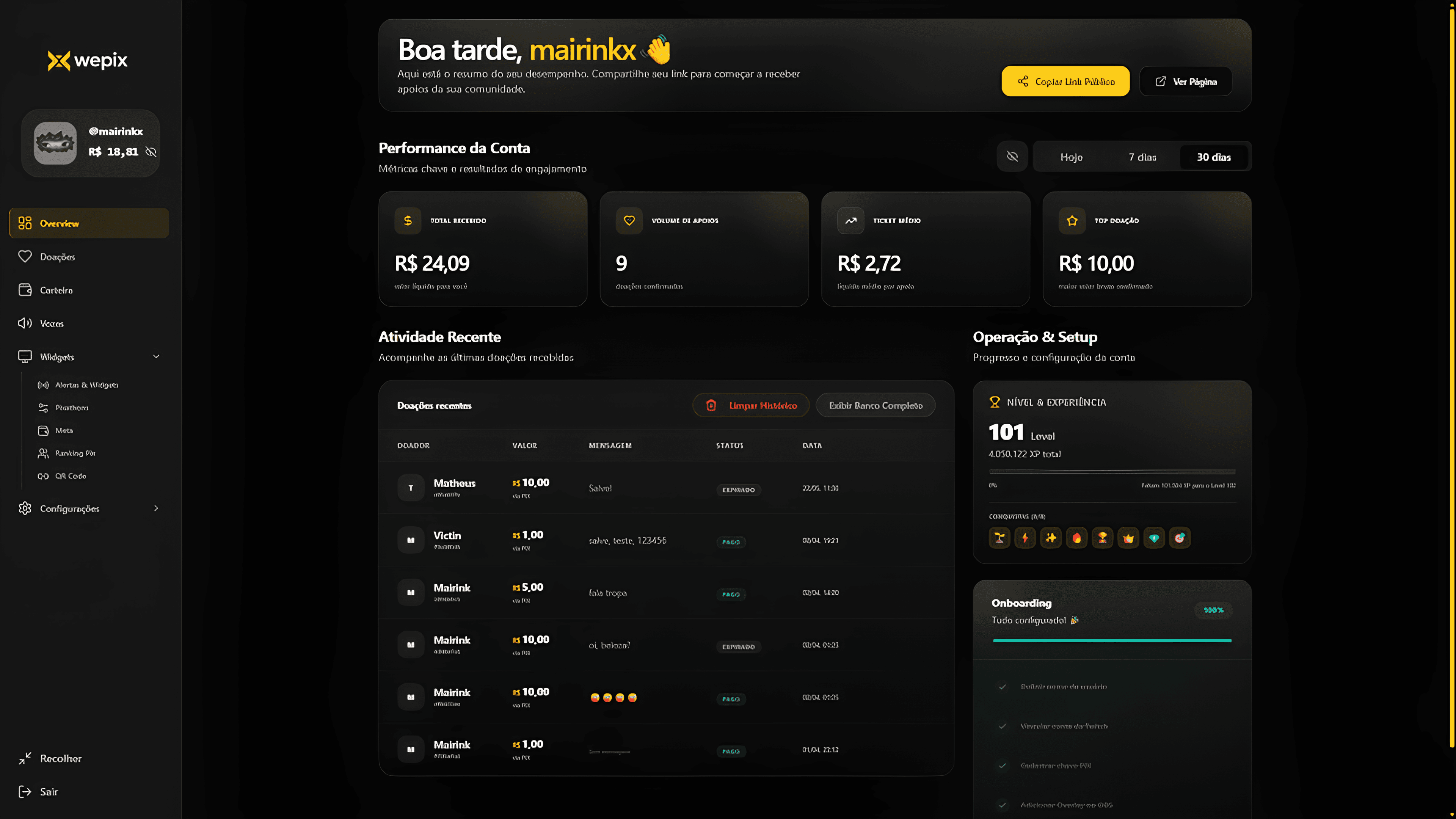Open Ranking Pix sub-item in Widgets
The image size is (1456, 819).
(x=67, y=453)
